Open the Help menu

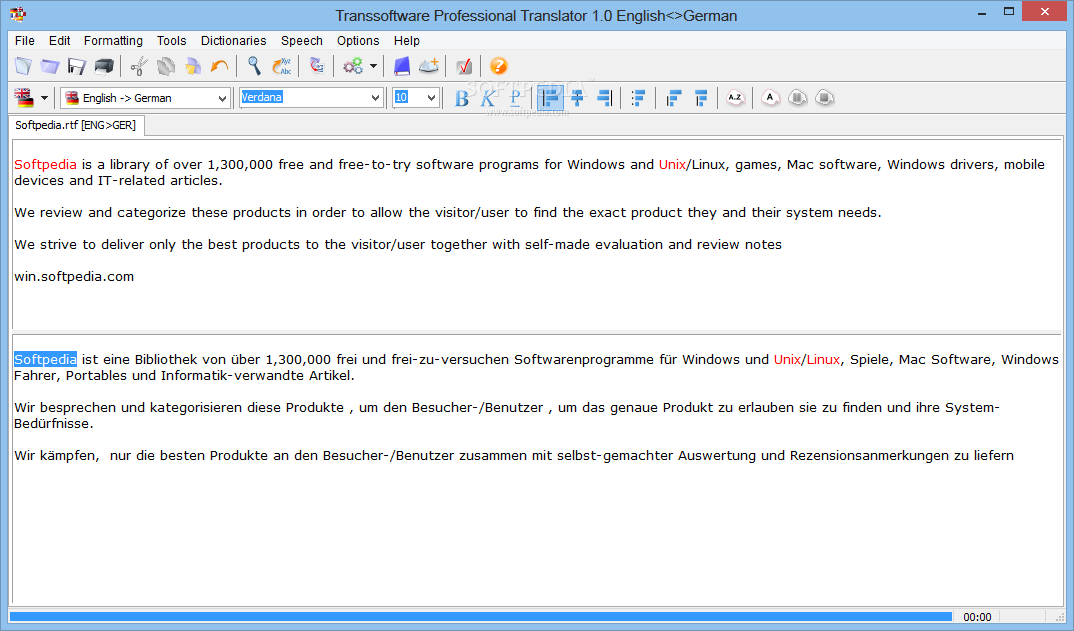[407, 40]
